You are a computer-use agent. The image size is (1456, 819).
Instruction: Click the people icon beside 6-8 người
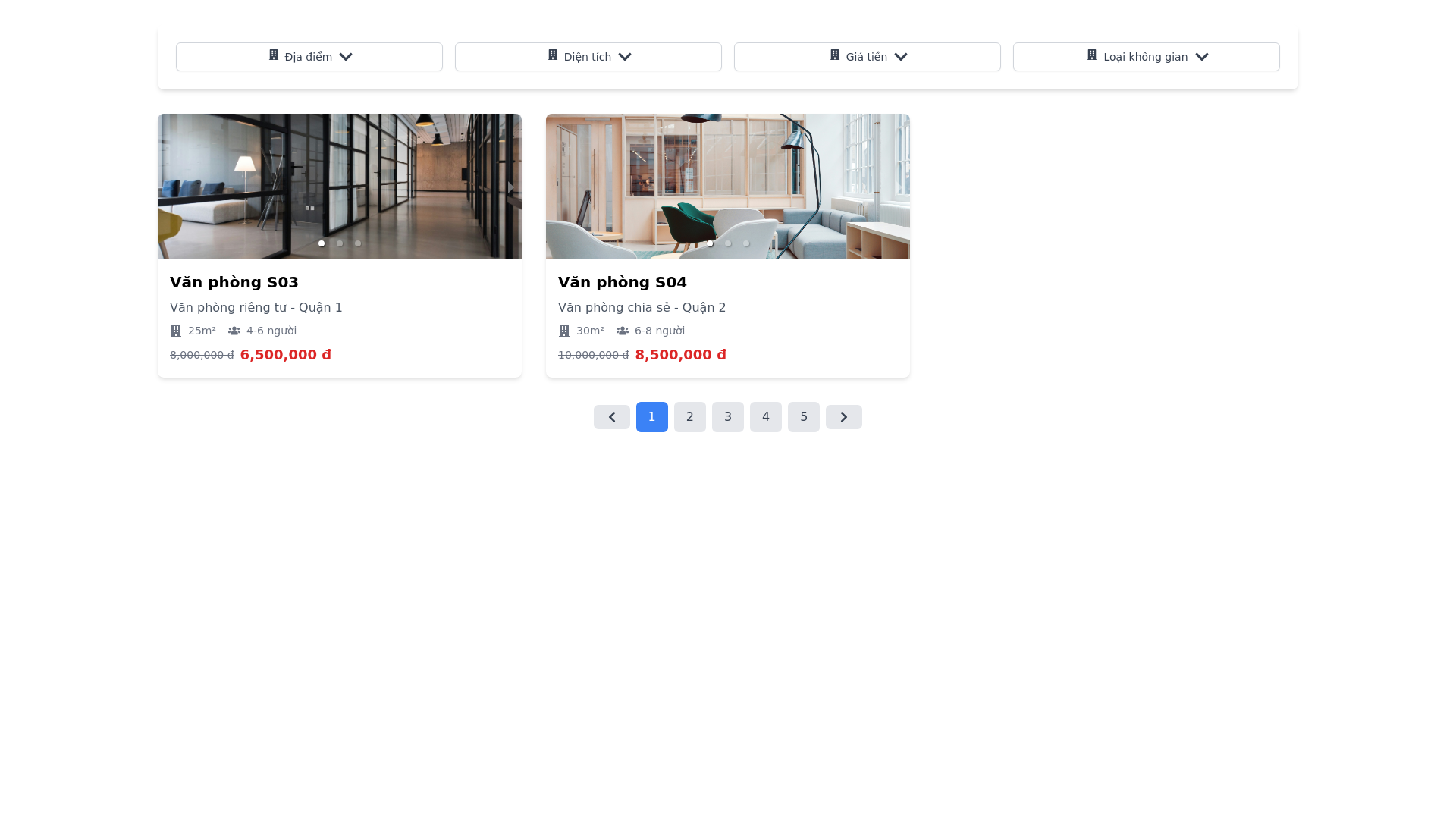point(623,331)
